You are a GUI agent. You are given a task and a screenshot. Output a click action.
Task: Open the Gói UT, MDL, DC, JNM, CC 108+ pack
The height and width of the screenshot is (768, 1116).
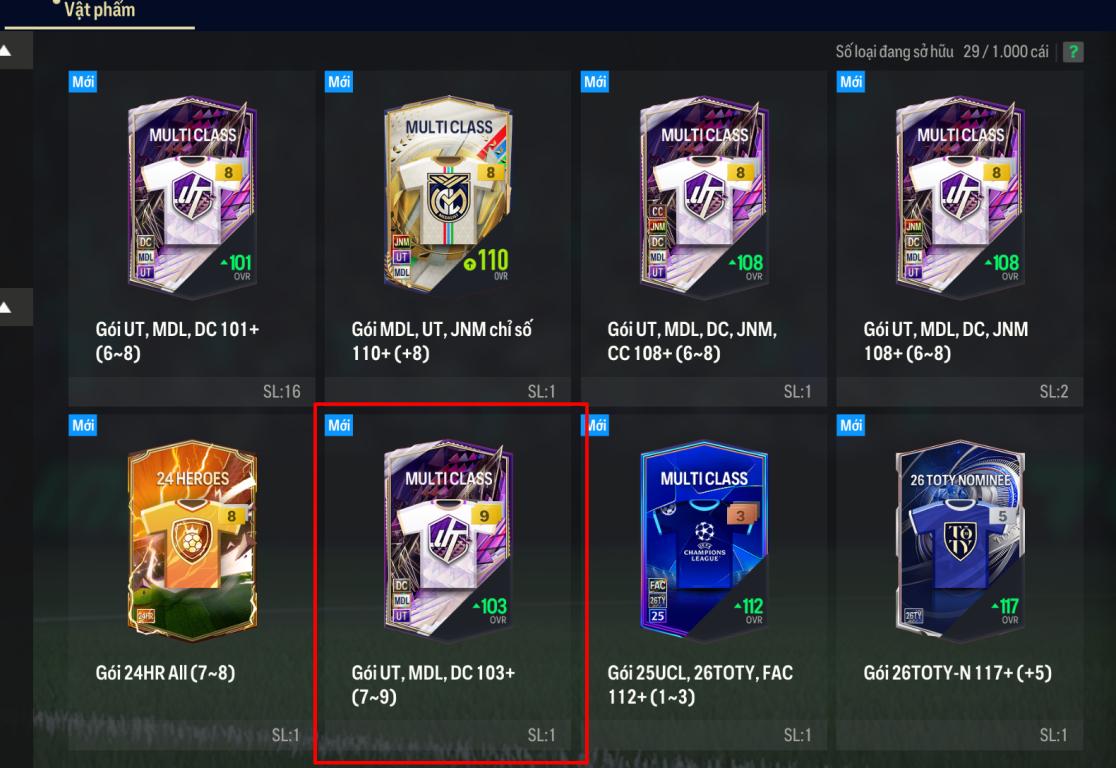tap(704, 238)
